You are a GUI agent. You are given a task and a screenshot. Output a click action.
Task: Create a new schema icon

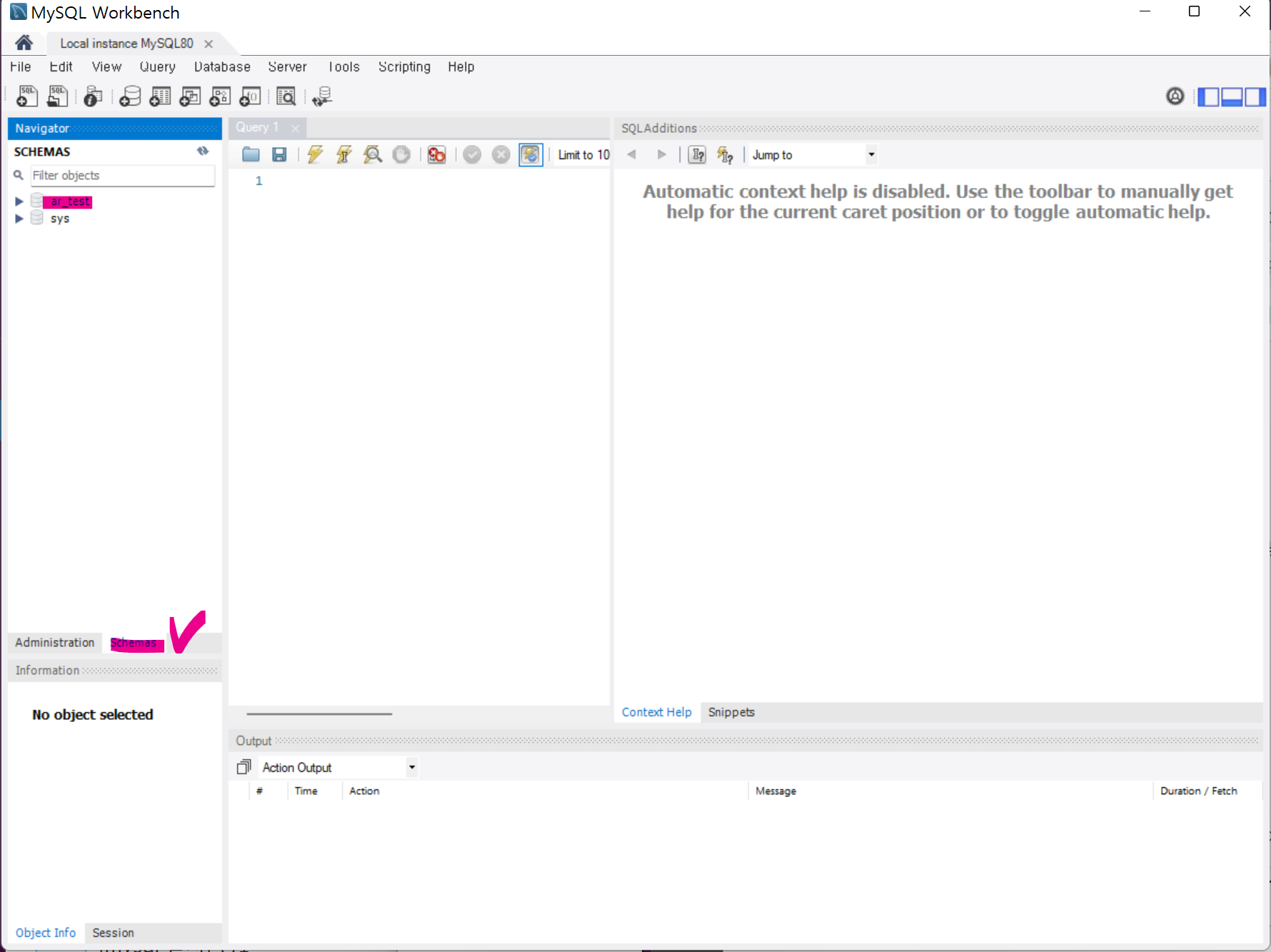[130, 96]
